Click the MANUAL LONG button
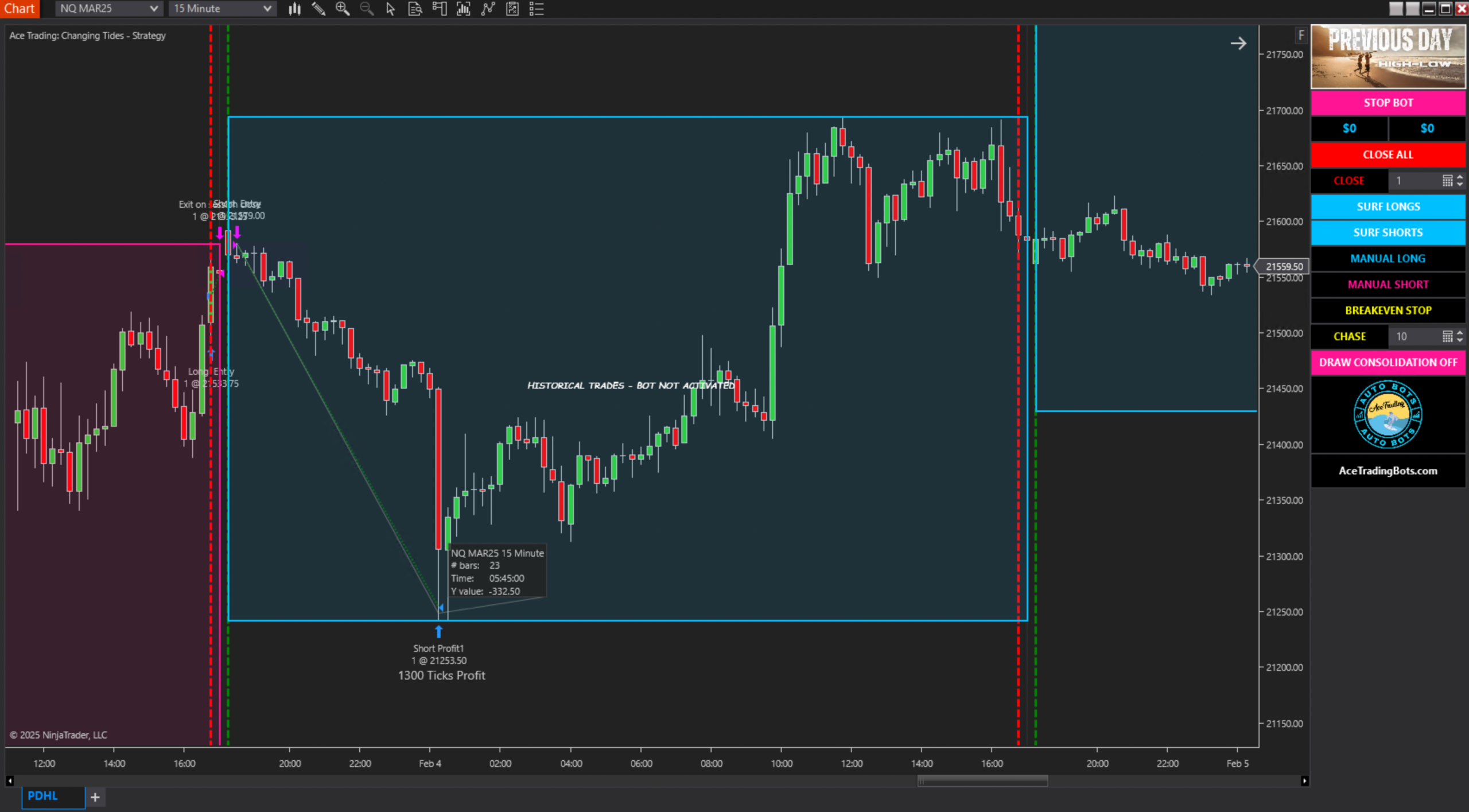This screenshot has width=1469, height=812. [x=1388, y=258]
